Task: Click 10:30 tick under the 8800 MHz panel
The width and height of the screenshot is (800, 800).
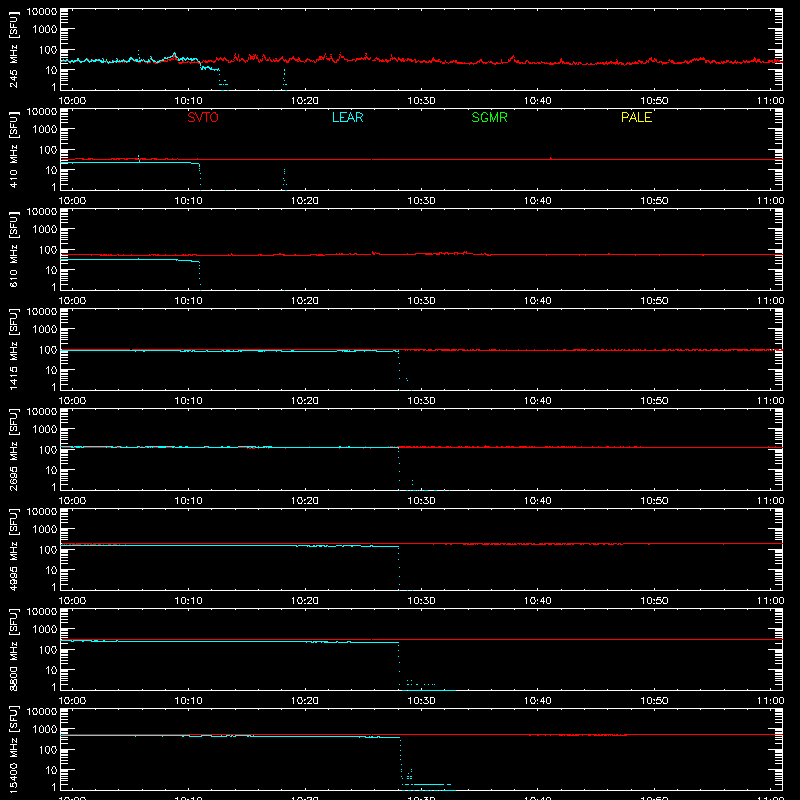Action: point(421,701)
